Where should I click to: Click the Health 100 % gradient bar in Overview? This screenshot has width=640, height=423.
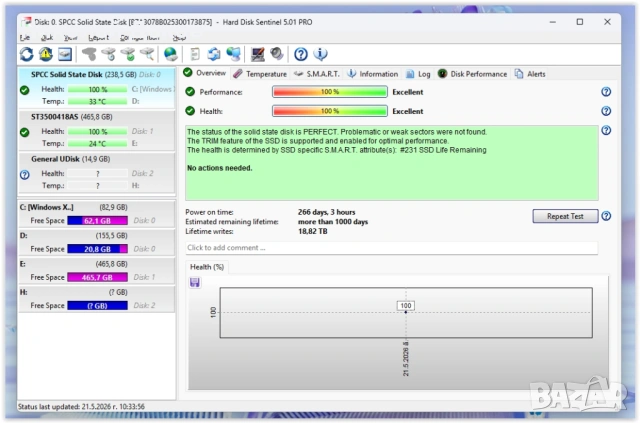pos(330,111)
